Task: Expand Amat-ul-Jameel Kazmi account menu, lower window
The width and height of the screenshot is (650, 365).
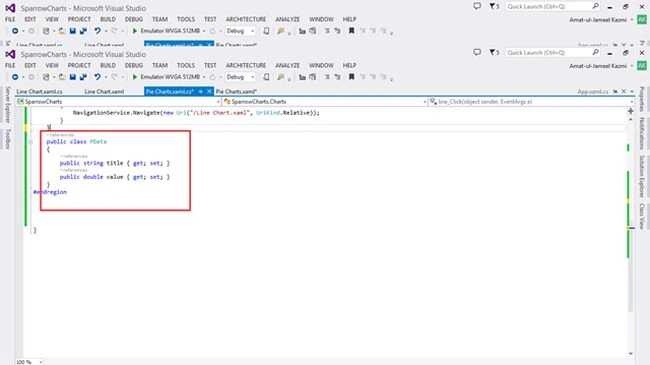Action: tap(632, 66)
